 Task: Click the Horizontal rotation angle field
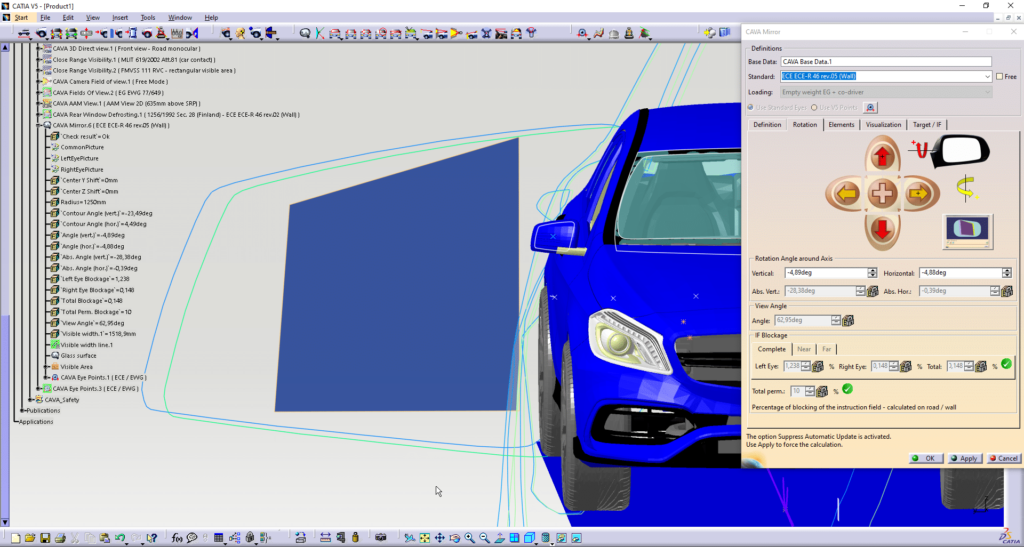(960, 273)
